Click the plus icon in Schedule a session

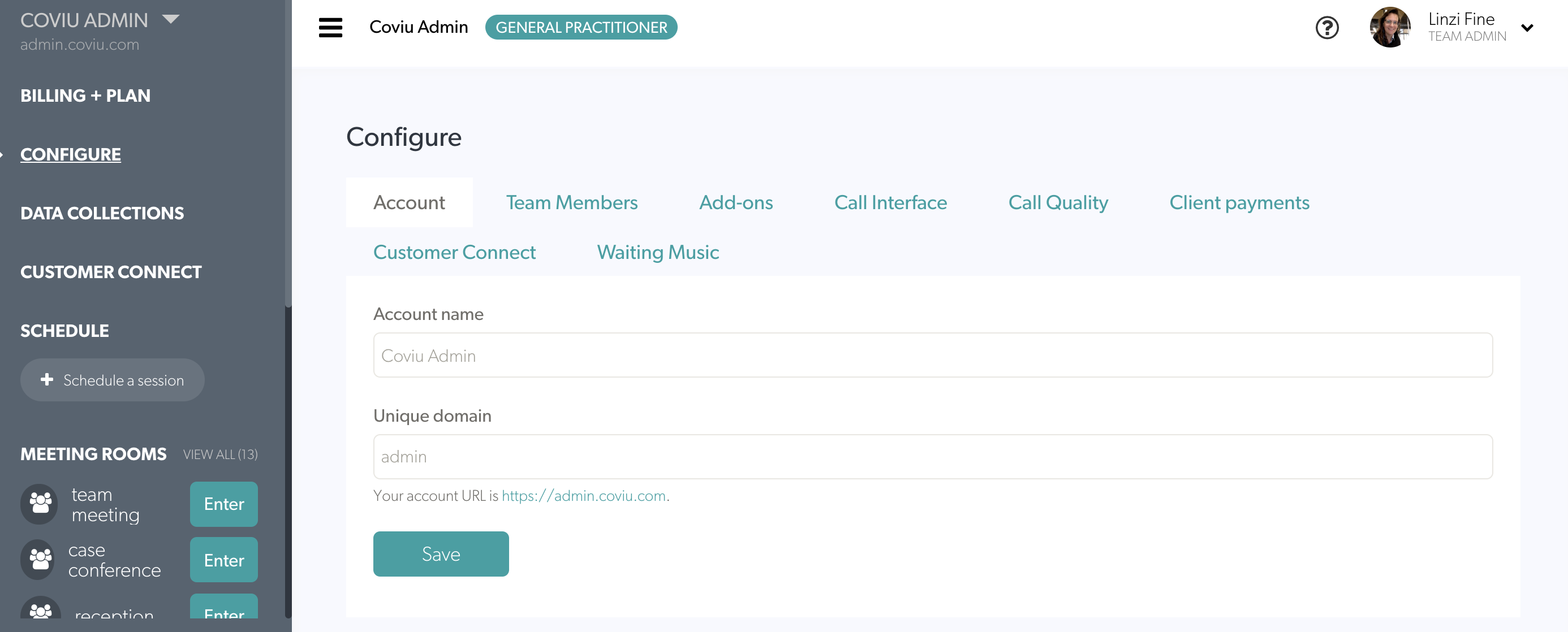(47, 379)
